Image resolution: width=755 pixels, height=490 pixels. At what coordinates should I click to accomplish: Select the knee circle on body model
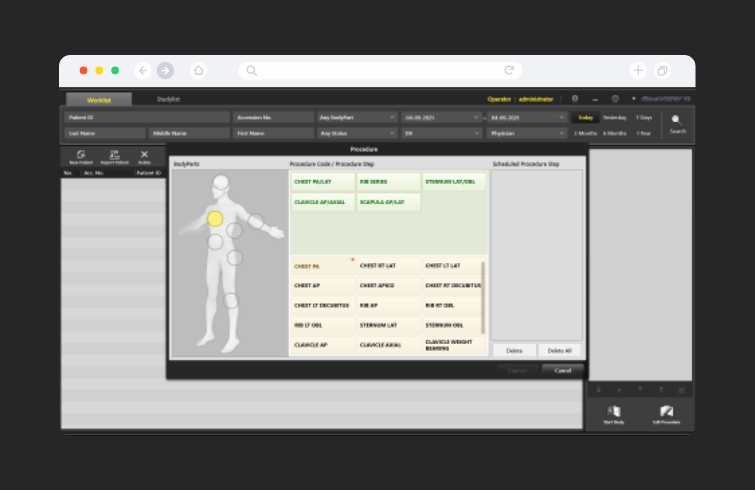(x=231, y=301)
